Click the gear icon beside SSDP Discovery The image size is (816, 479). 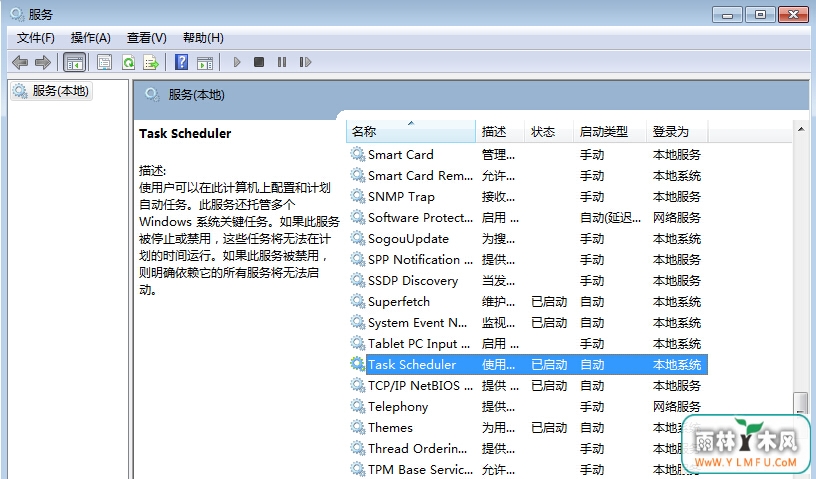click(x=358, y=280)
